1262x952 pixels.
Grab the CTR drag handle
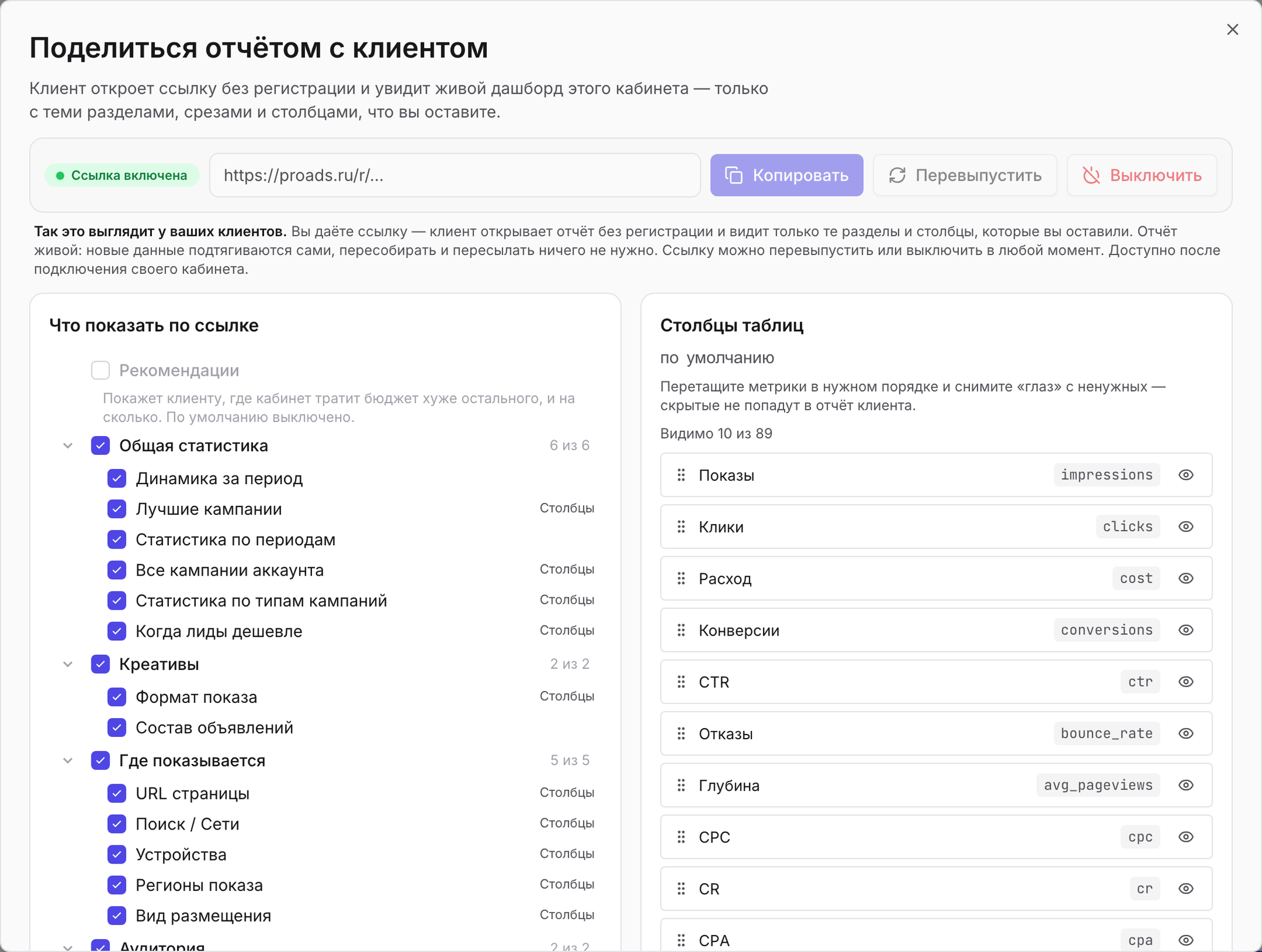[681, 682]
